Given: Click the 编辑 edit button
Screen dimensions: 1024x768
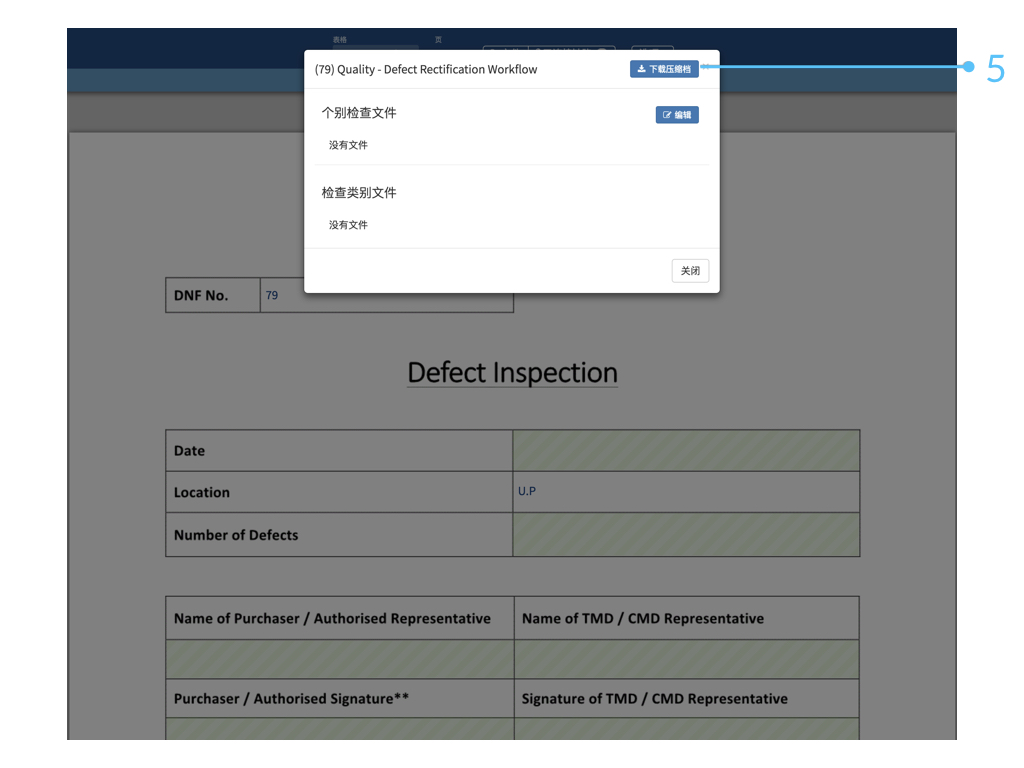Looking at the screenshot, I should coord(677,115).
